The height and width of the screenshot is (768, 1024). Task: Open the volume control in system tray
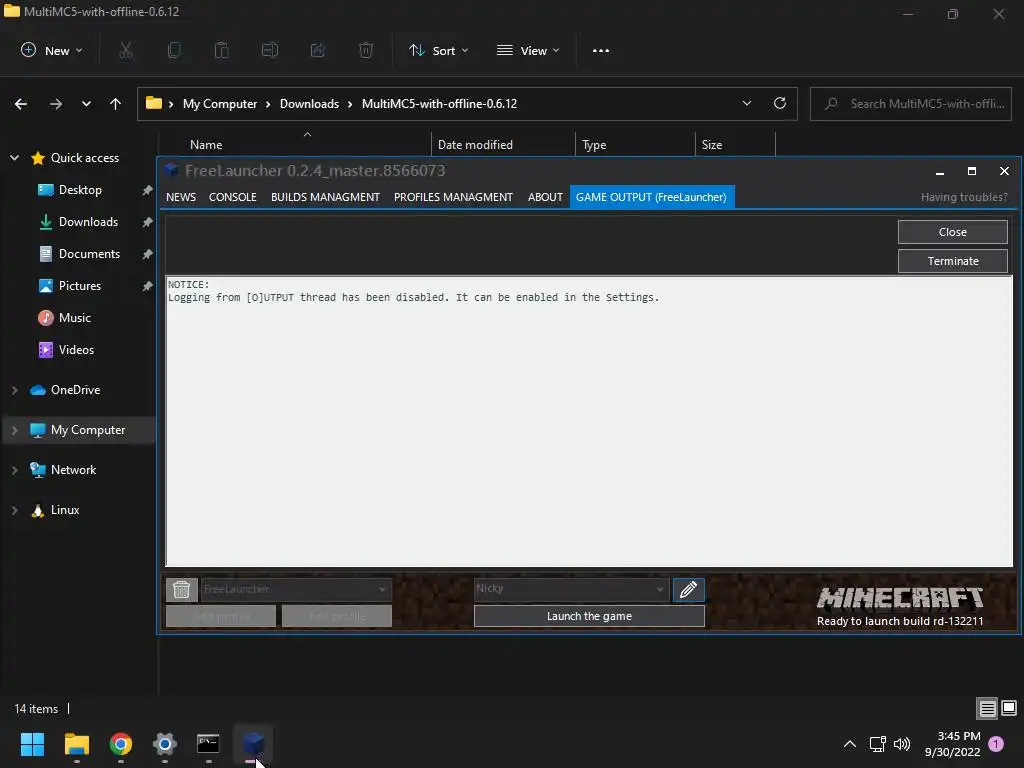[x=902, y=744]
